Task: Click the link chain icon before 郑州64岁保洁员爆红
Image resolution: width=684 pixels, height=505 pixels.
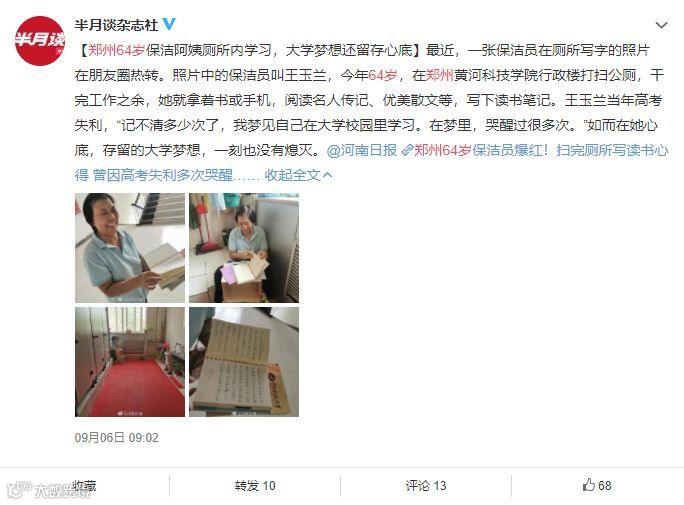Action: pyautogui.click(x=407, y=150)
